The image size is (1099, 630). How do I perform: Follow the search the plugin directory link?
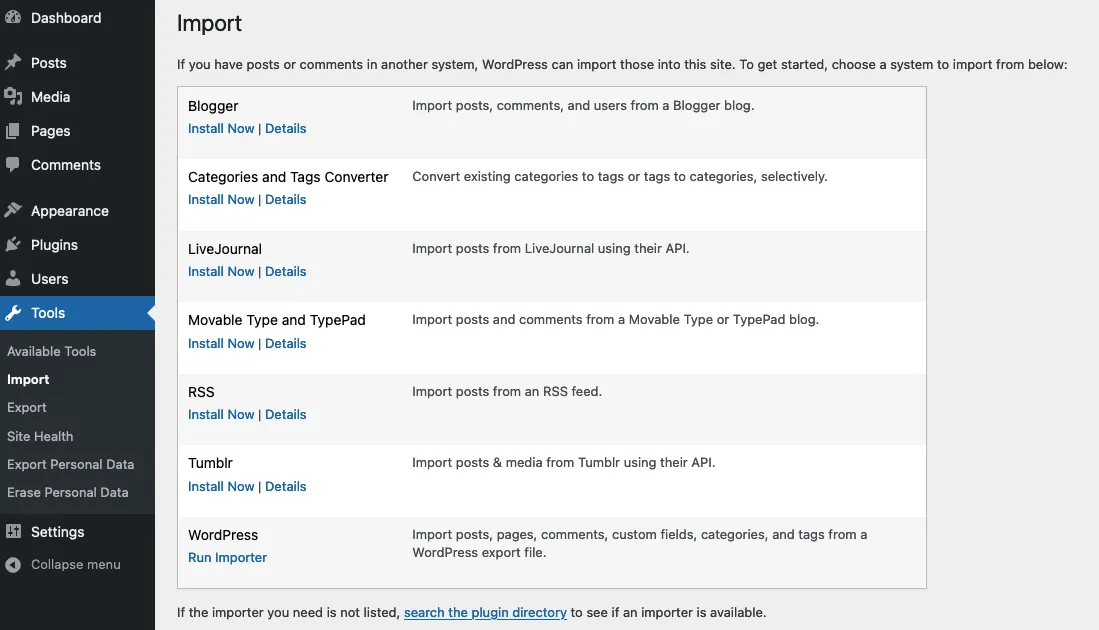pos(485,612)
